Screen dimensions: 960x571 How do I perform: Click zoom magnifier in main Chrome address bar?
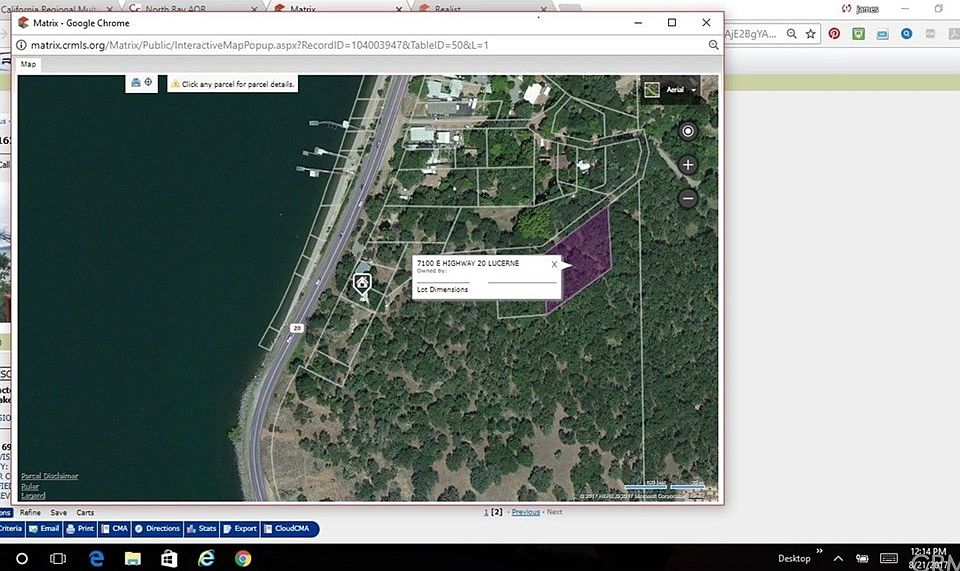792,34
